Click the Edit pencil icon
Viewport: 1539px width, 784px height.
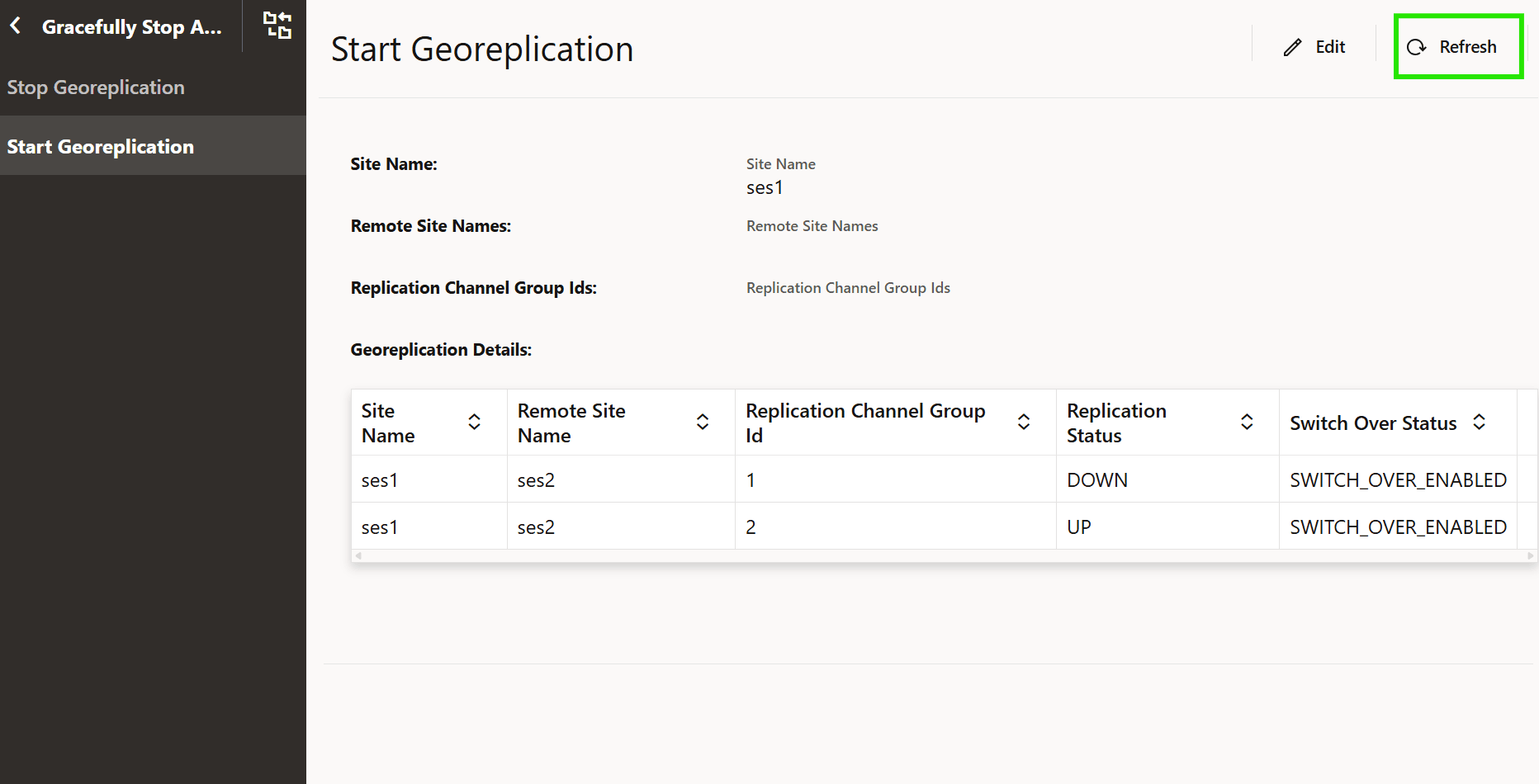click(x=1292, y=47)
